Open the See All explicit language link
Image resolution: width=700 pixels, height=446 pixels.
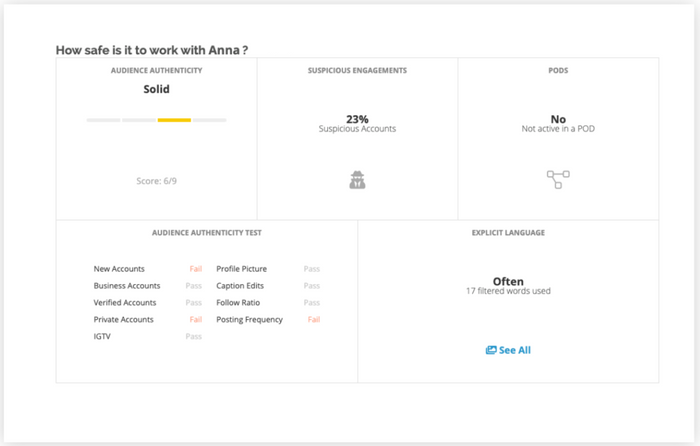coord(514,350)
